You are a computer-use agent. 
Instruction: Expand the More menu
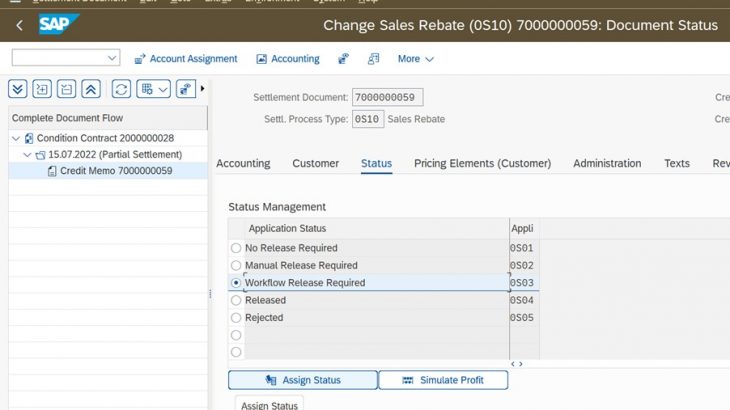click(415, 59)
